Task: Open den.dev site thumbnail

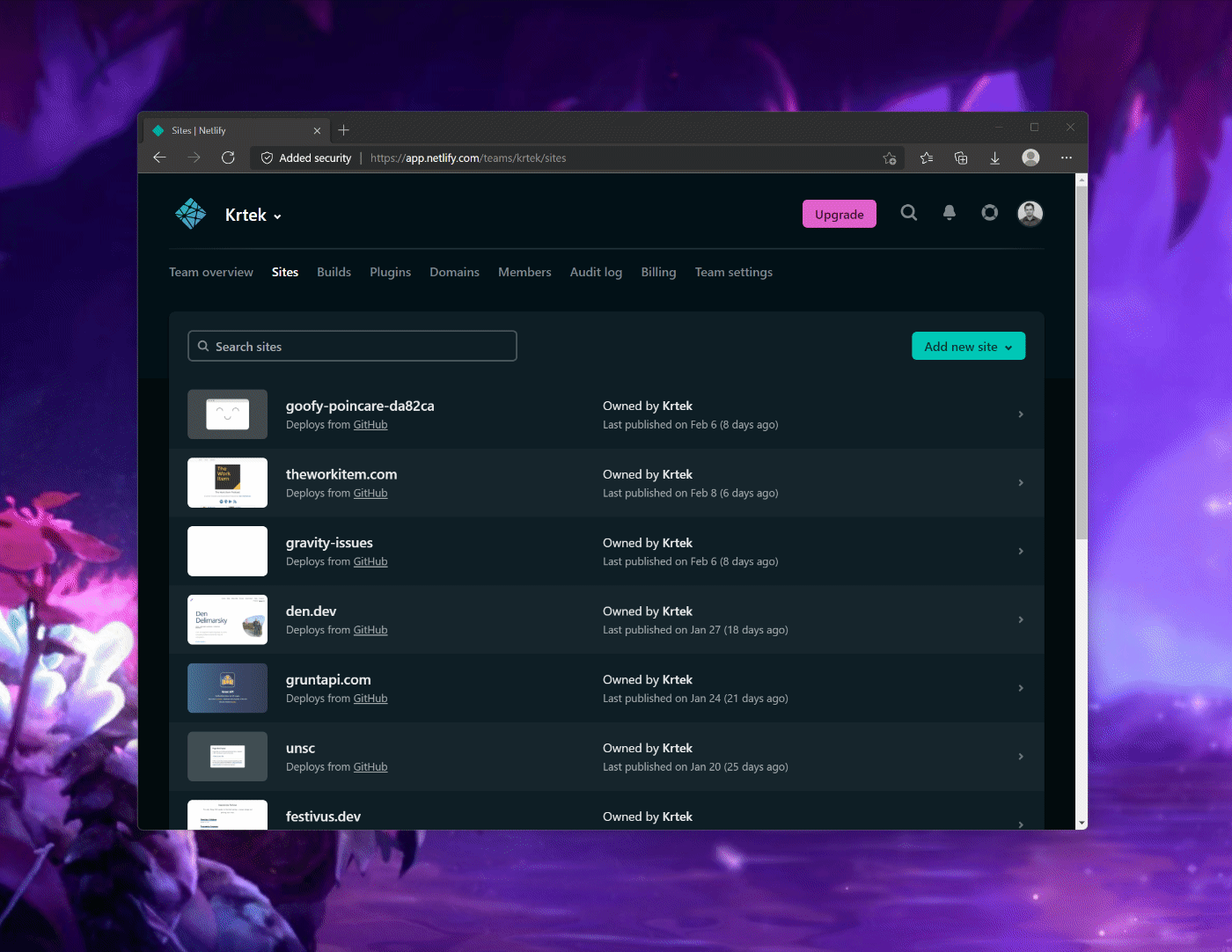Action: (x=228, y=620)
